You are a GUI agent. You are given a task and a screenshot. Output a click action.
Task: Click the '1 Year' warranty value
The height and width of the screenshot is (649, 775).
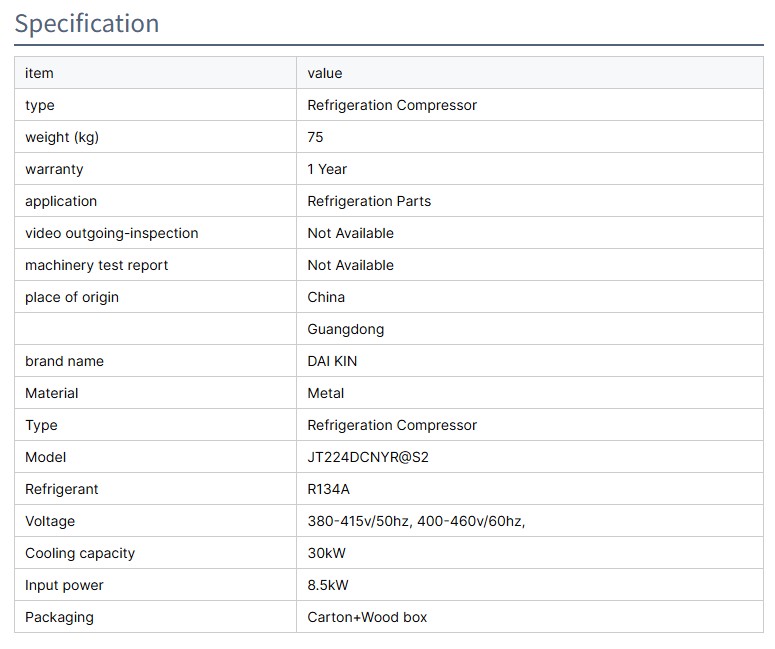click(327, 169)
